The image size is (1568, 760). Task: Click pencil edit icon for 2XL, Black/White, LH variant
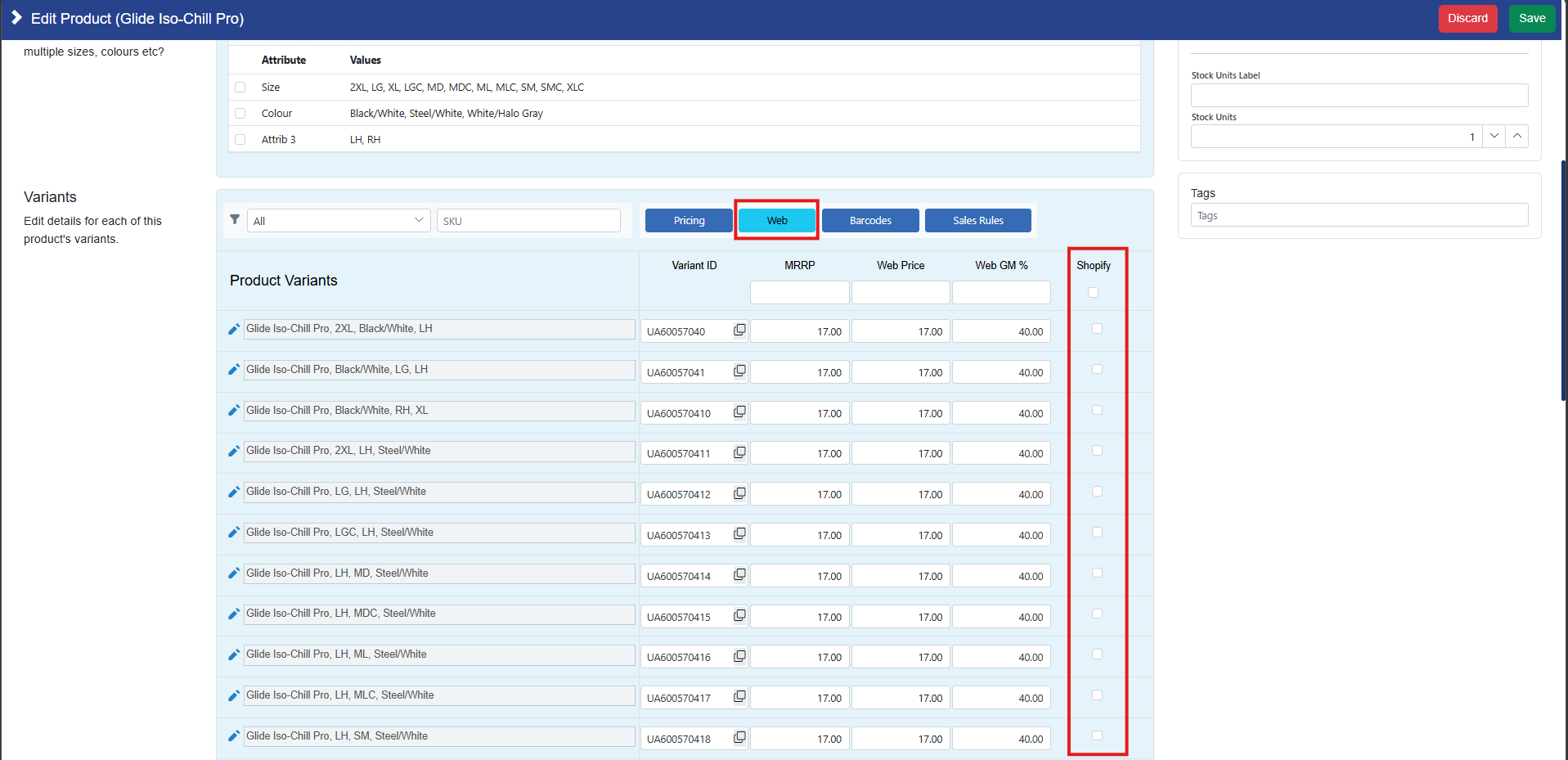(x=234, y=329)
